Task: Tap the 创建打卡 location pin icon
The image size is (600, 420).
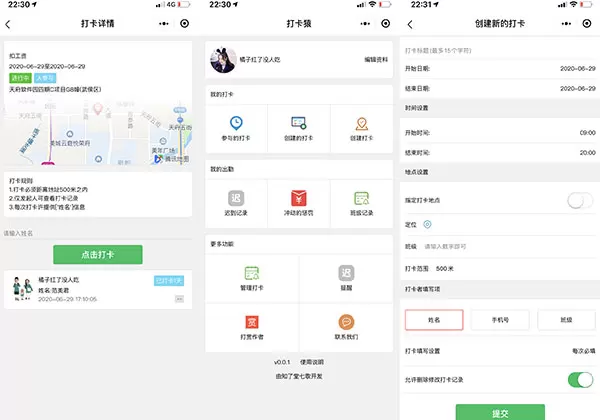Action: (x=362, y=124)
